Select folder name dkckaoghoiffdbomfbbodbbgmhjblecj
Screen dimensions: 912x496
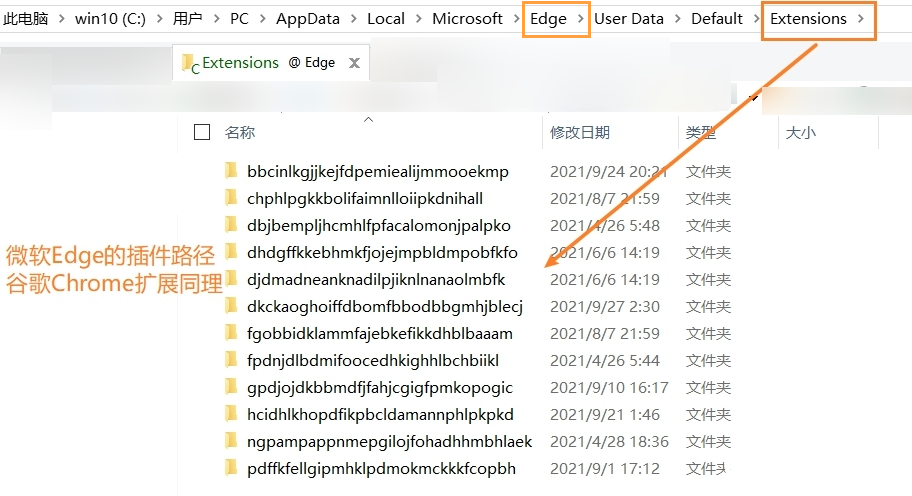coord(384,306)
